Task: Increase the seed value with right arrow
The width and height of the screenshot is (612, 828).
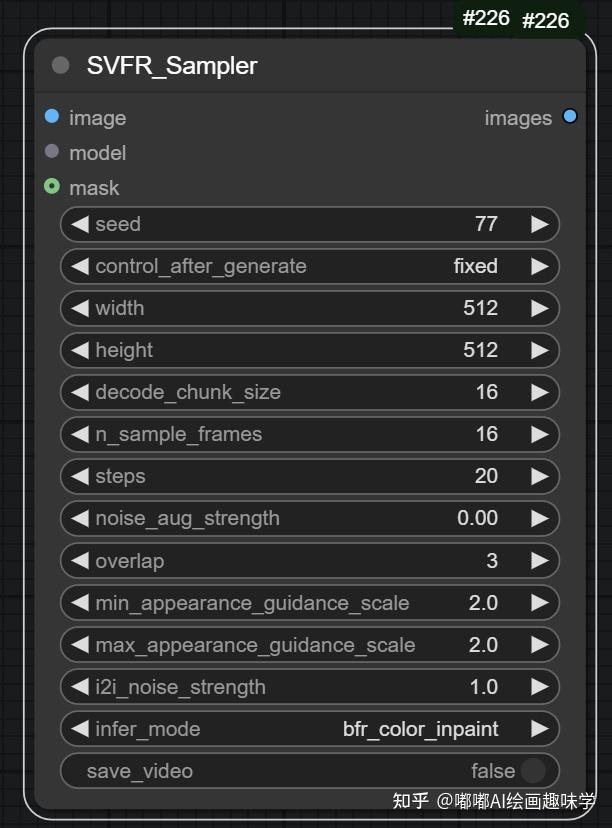Action: point(540,224)
